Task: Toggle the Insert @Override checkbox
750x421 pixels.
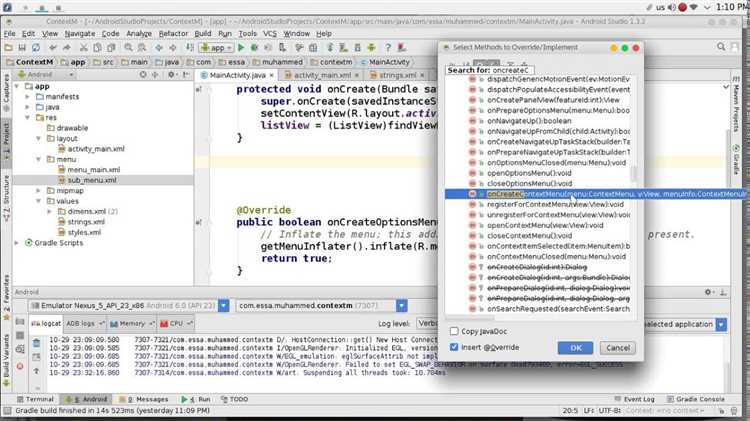Action: click(x=454, y=347)
